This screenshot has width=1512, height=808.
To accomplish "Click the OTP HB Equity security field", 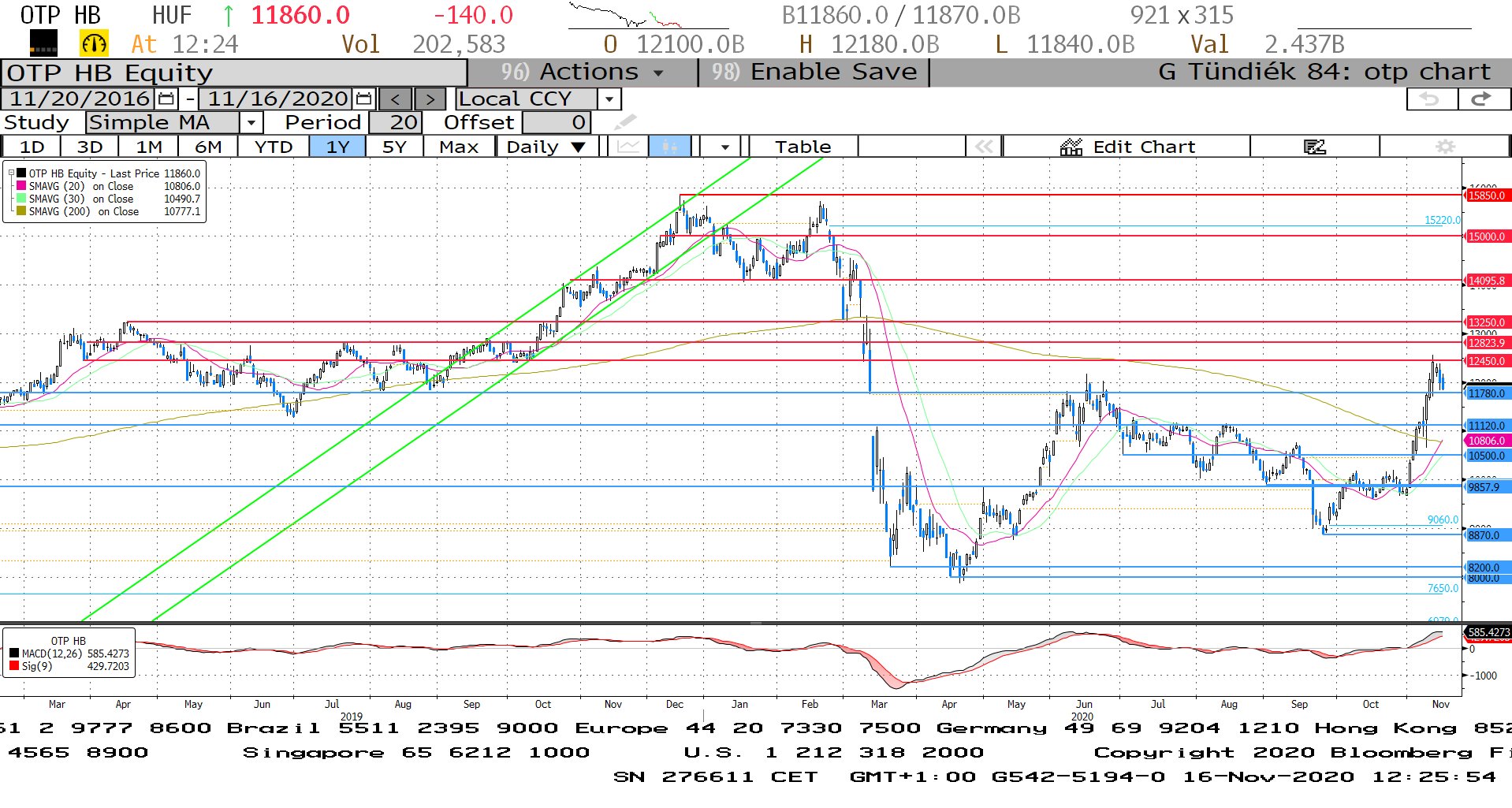I will tap(234, 73).
